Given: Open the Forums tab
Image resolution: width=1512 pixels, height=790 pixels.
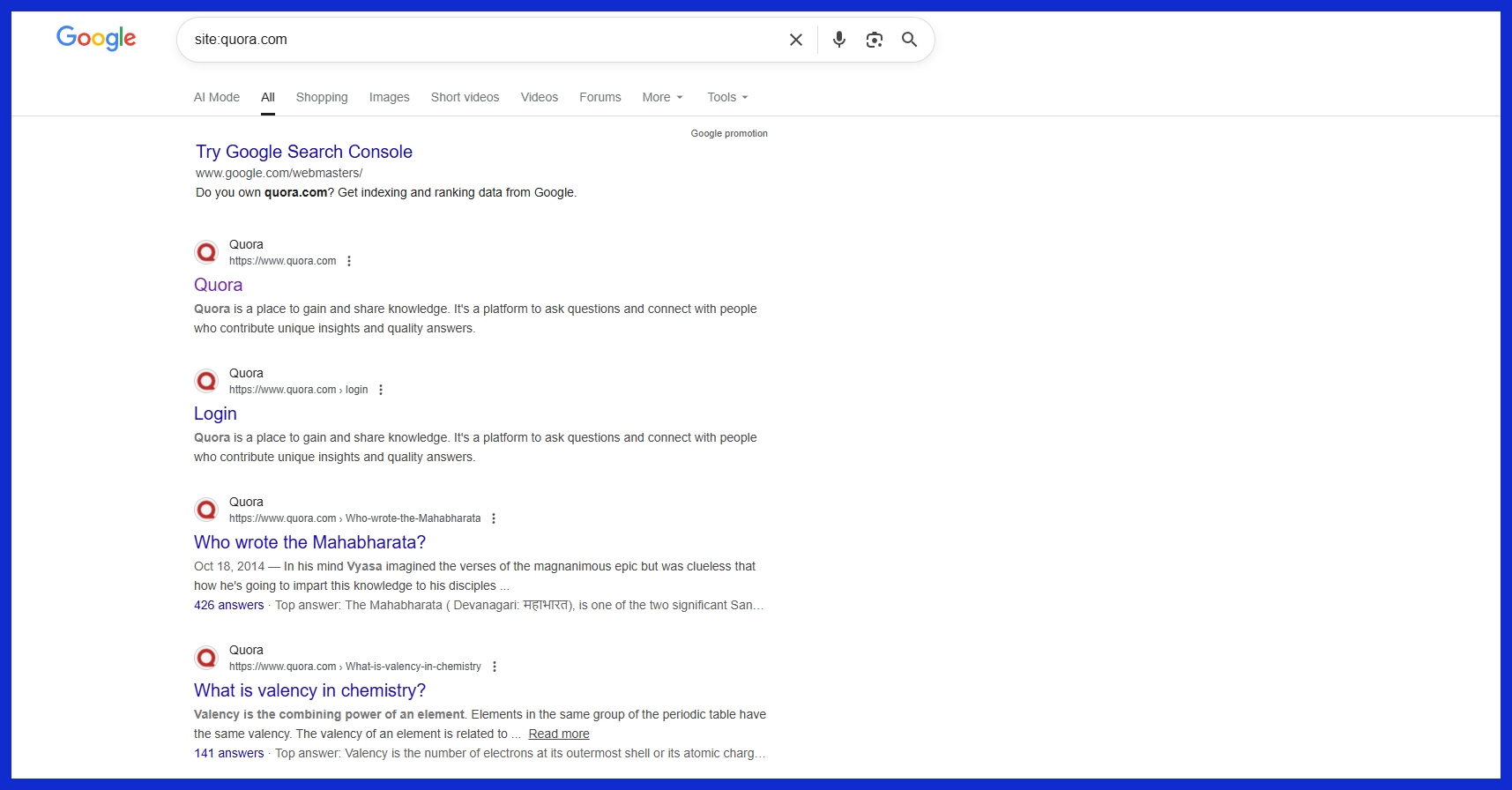Looking at the screenshot, I should [x=600, y=97].
